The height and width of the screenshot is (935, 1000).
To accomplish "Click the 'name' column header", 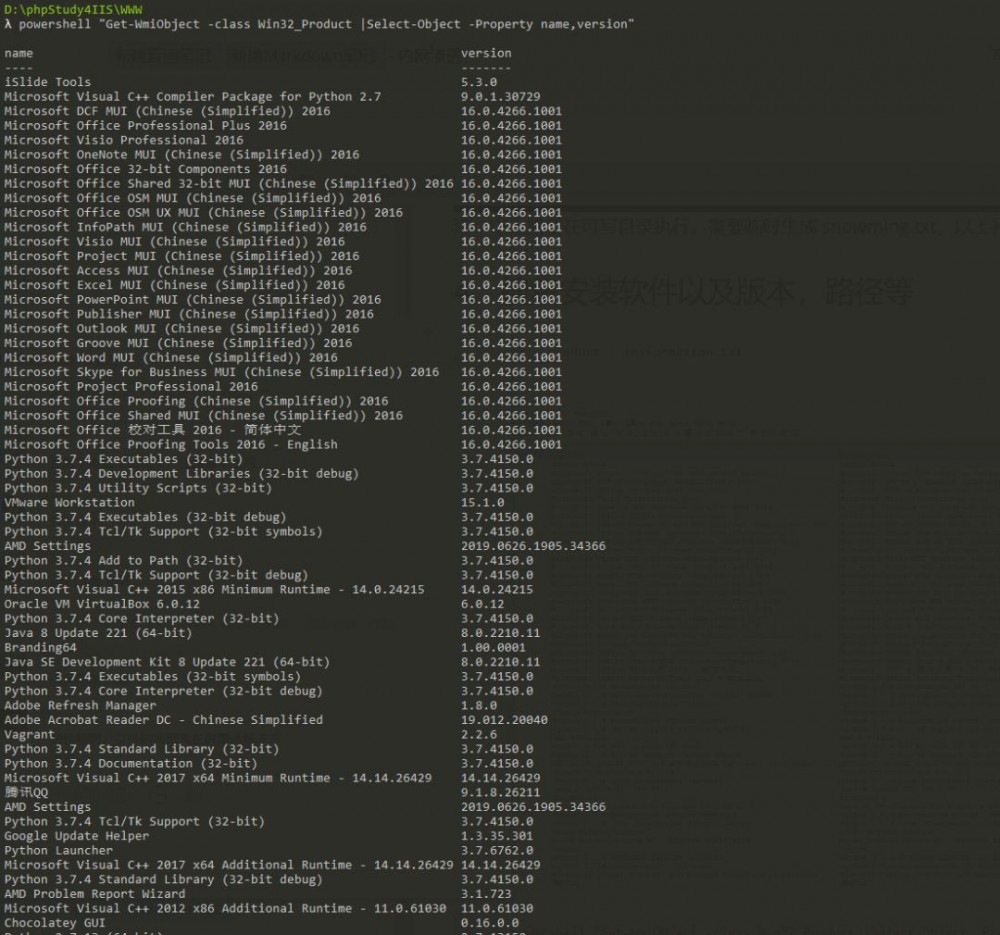I will pyautogui.click(x=18, y=53).
